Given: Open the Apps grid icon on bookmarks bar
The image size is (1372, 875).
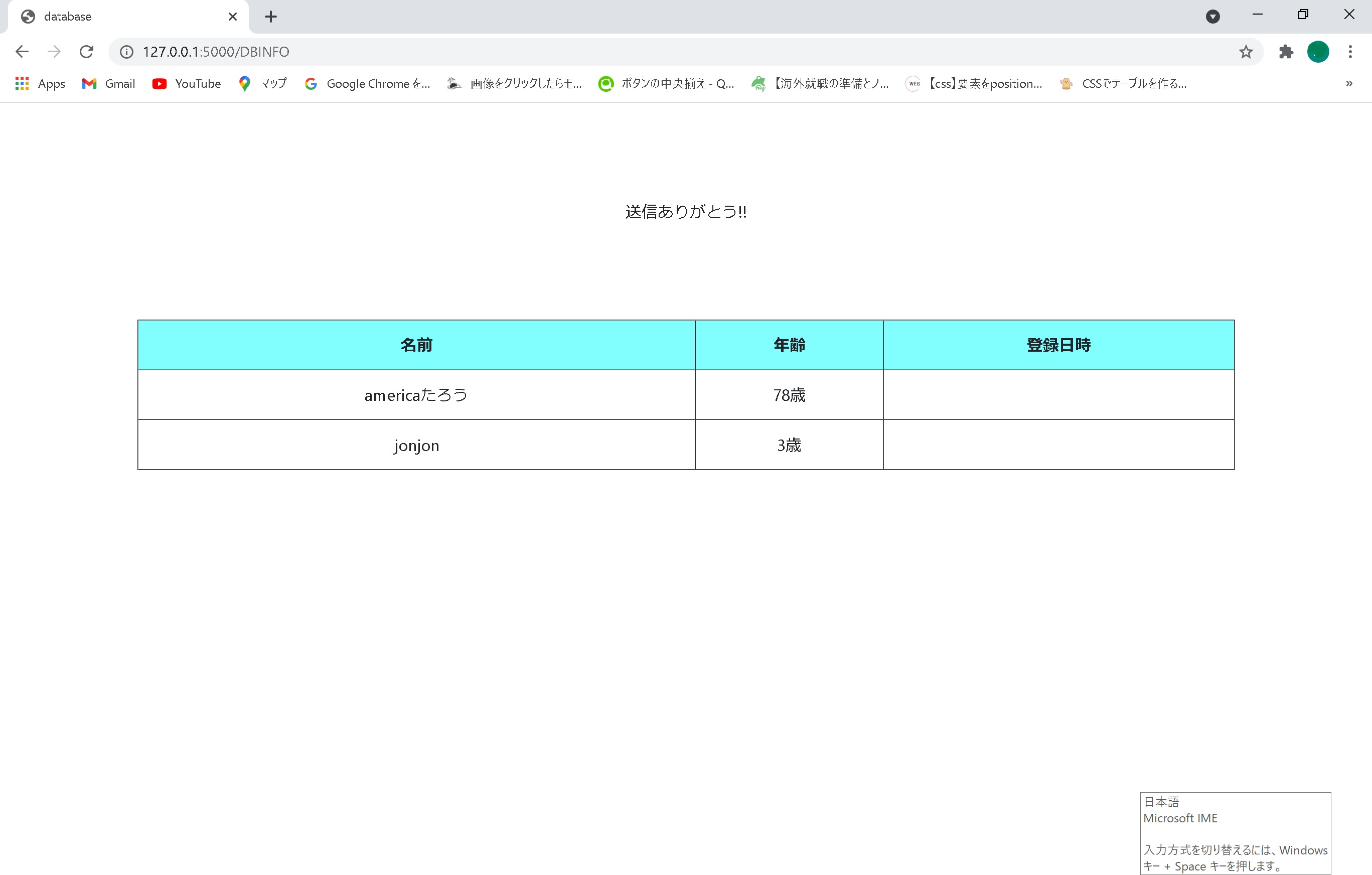Looking at the screenshot, I should (x=21, y=83).
